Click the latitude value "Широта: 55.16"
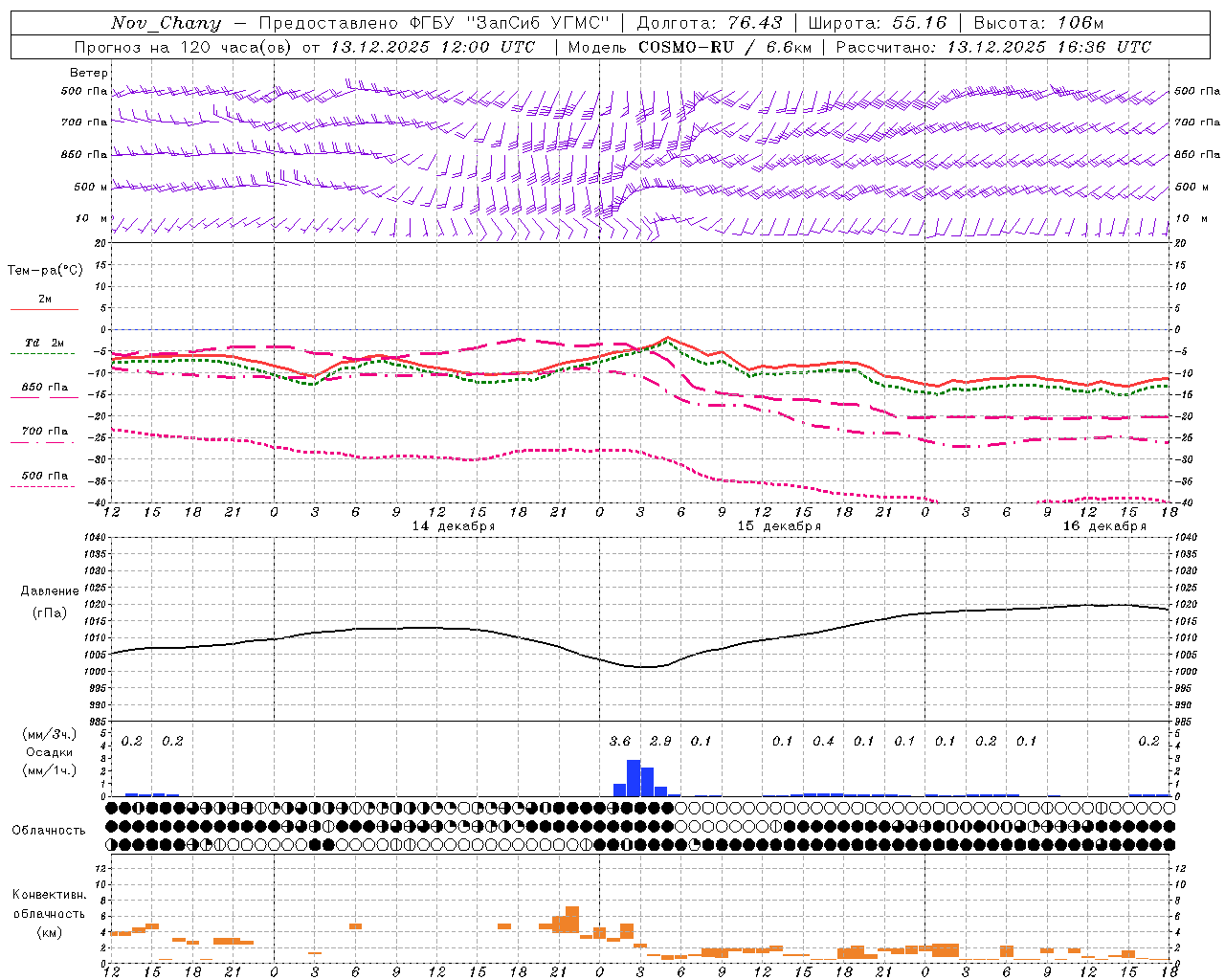 (878, 23)
